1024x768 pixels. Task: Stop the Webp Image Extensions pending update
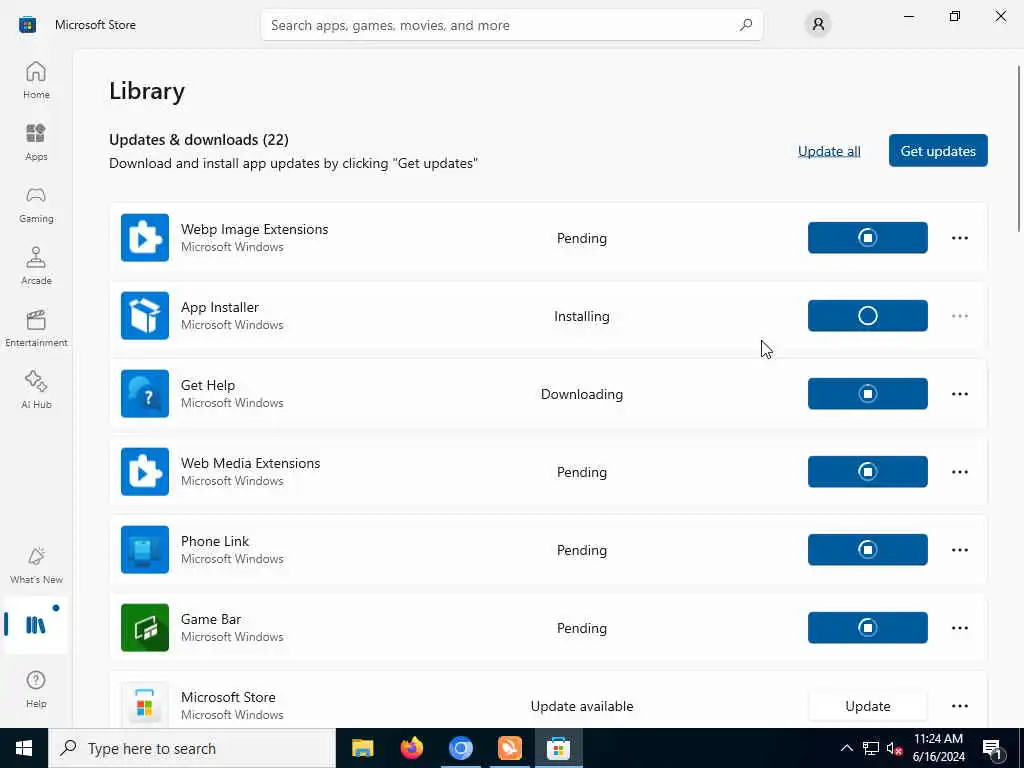(x=867, y=238)
